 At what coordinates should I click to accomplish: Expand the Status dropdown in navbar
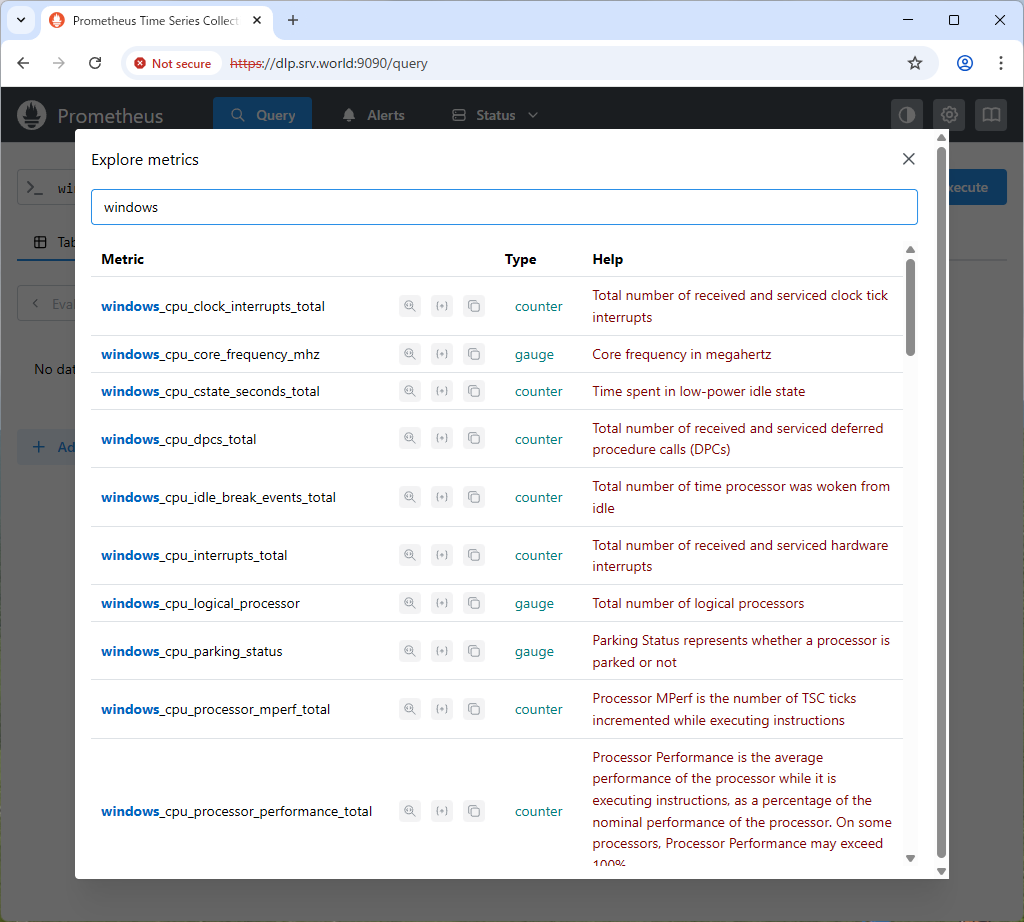pyautogui.click(x=495, y=115)
